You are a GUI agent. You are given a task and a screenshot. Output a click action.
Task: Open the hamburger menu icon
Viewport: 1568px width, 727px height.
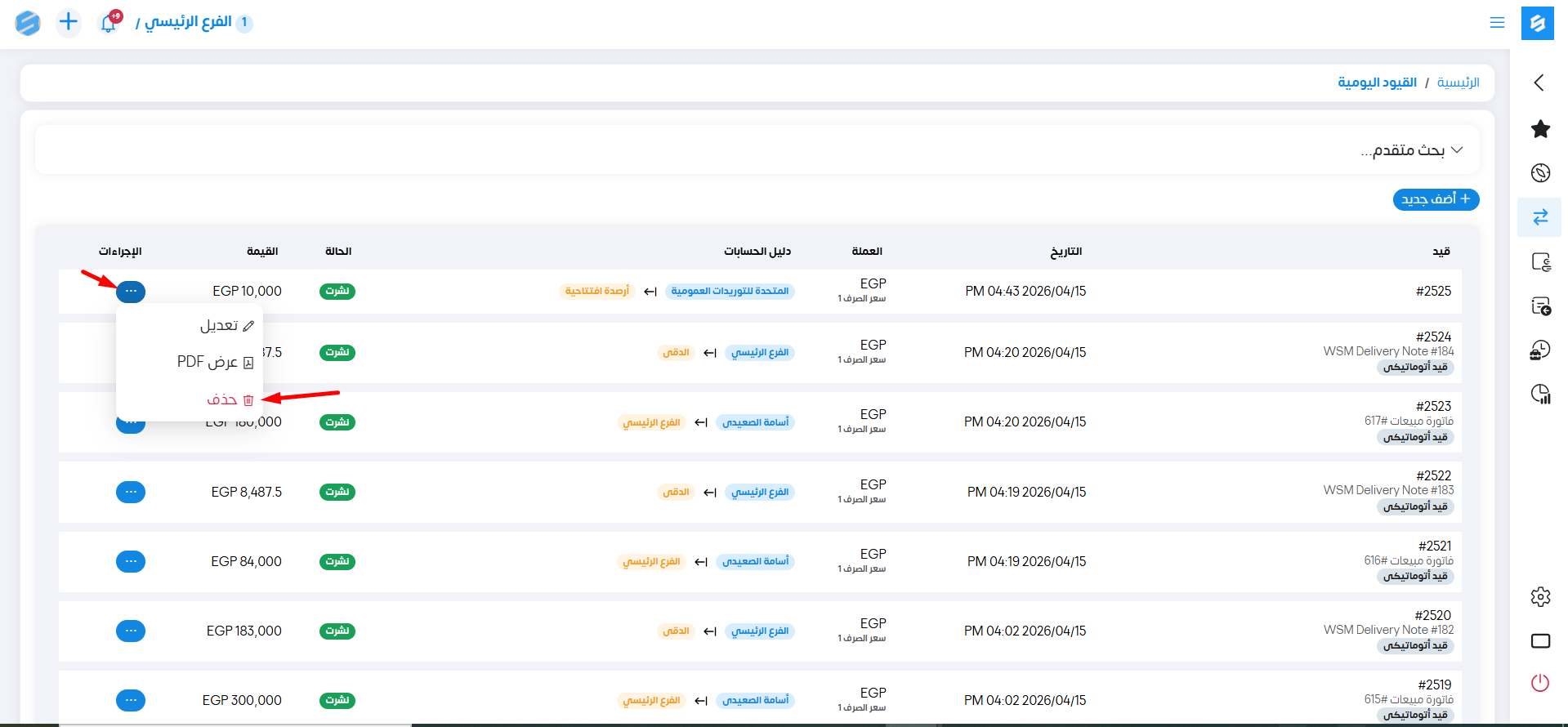(x=1497, y=23)
